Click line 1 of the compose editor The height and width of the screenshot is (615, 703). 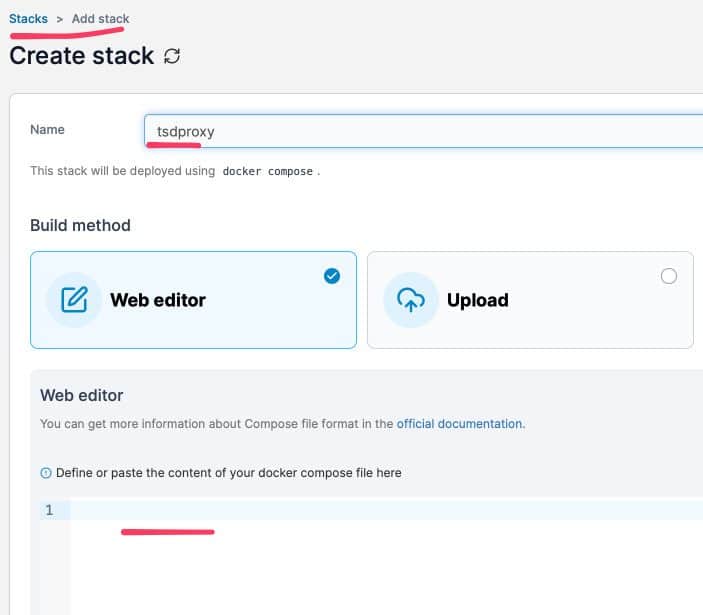click(x=386, y=510)
